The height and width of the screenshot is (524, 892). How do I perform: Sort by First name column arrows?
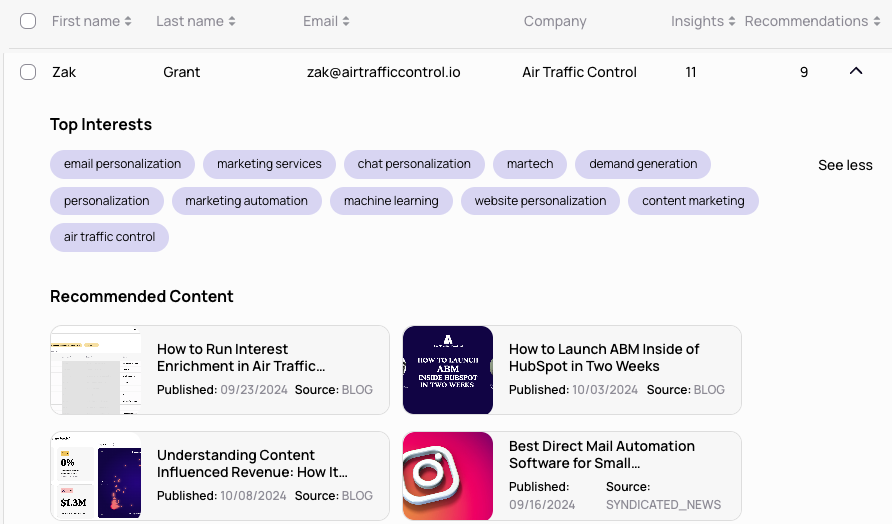coord(128,21)
